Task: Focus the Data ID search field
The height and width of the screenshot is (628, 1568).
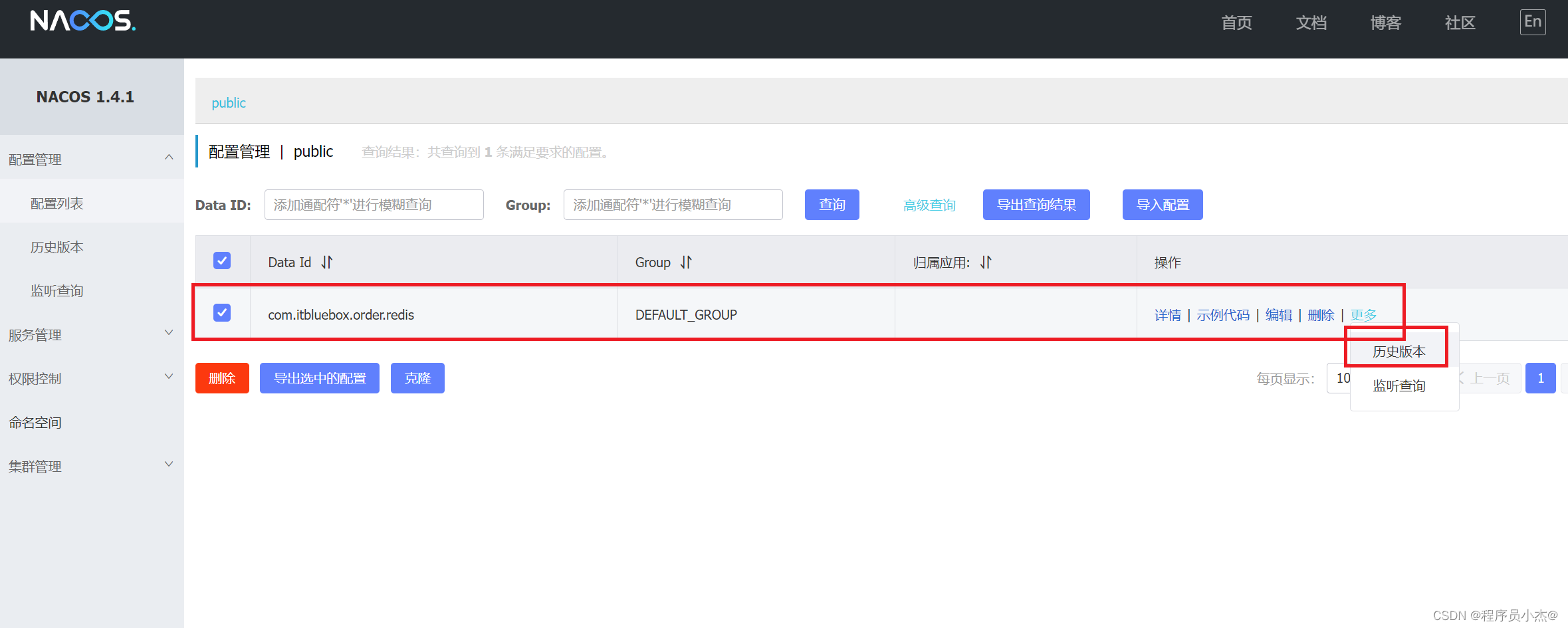Action: [x=374, y=205]
